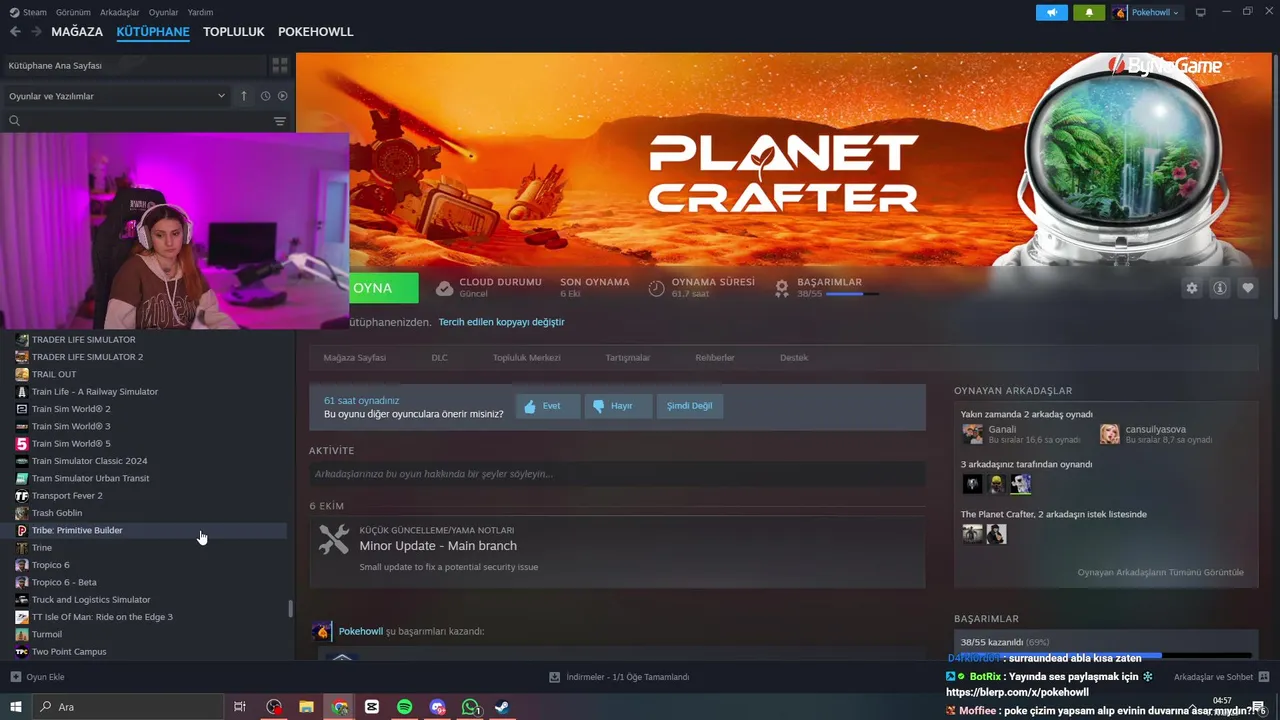Switch to library grid view icon

point(280,65)
